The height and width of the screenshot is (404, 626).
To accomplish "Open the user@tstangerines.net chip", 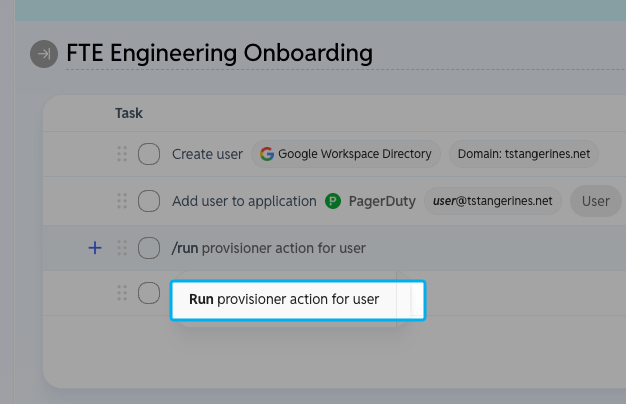I will pos(493,201).
